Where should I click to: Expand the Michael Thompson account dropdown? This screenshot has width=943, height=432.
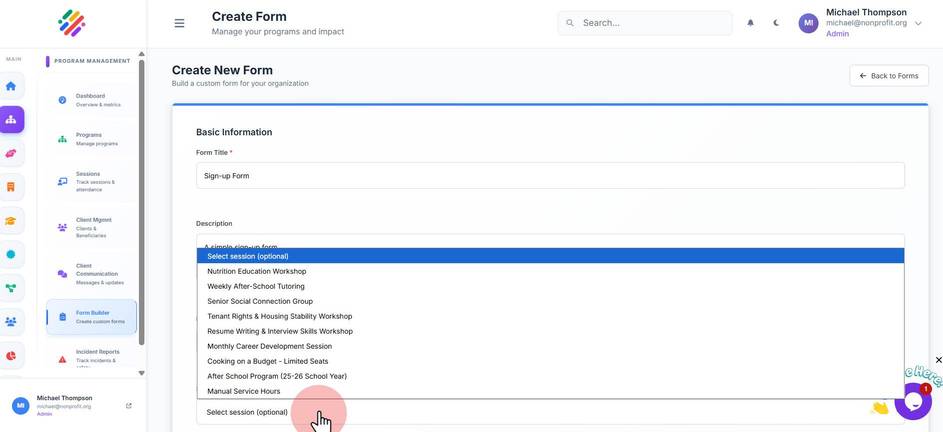click(918, 23)
